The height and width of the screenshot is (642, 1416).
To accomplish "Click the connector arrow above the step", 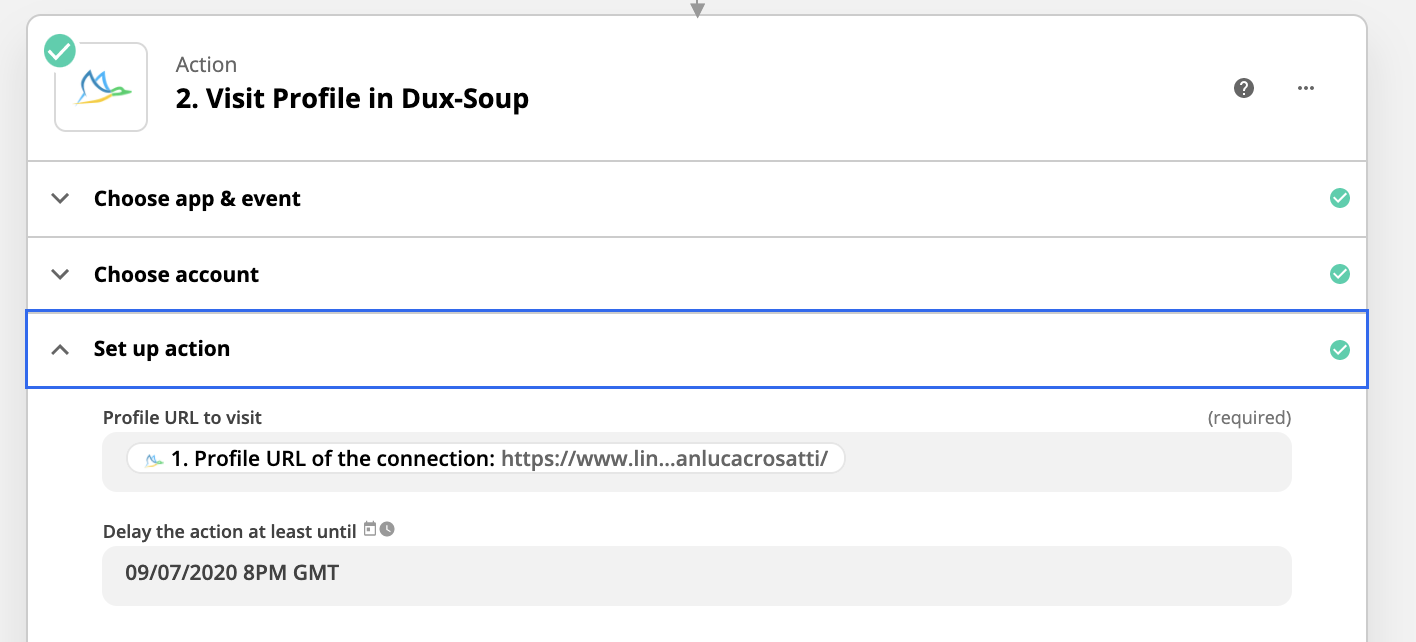I will click(x=698, y=9).
